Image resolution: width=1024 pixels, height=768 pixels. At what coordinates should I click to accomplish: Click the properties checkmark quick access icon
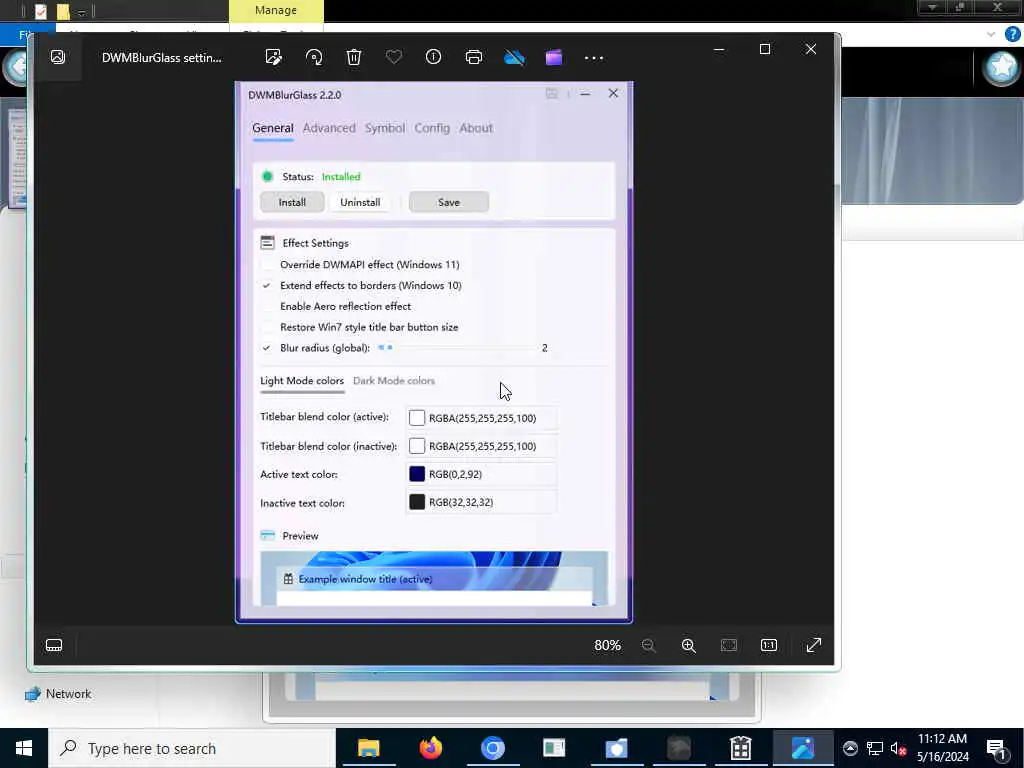click(40, 11)
